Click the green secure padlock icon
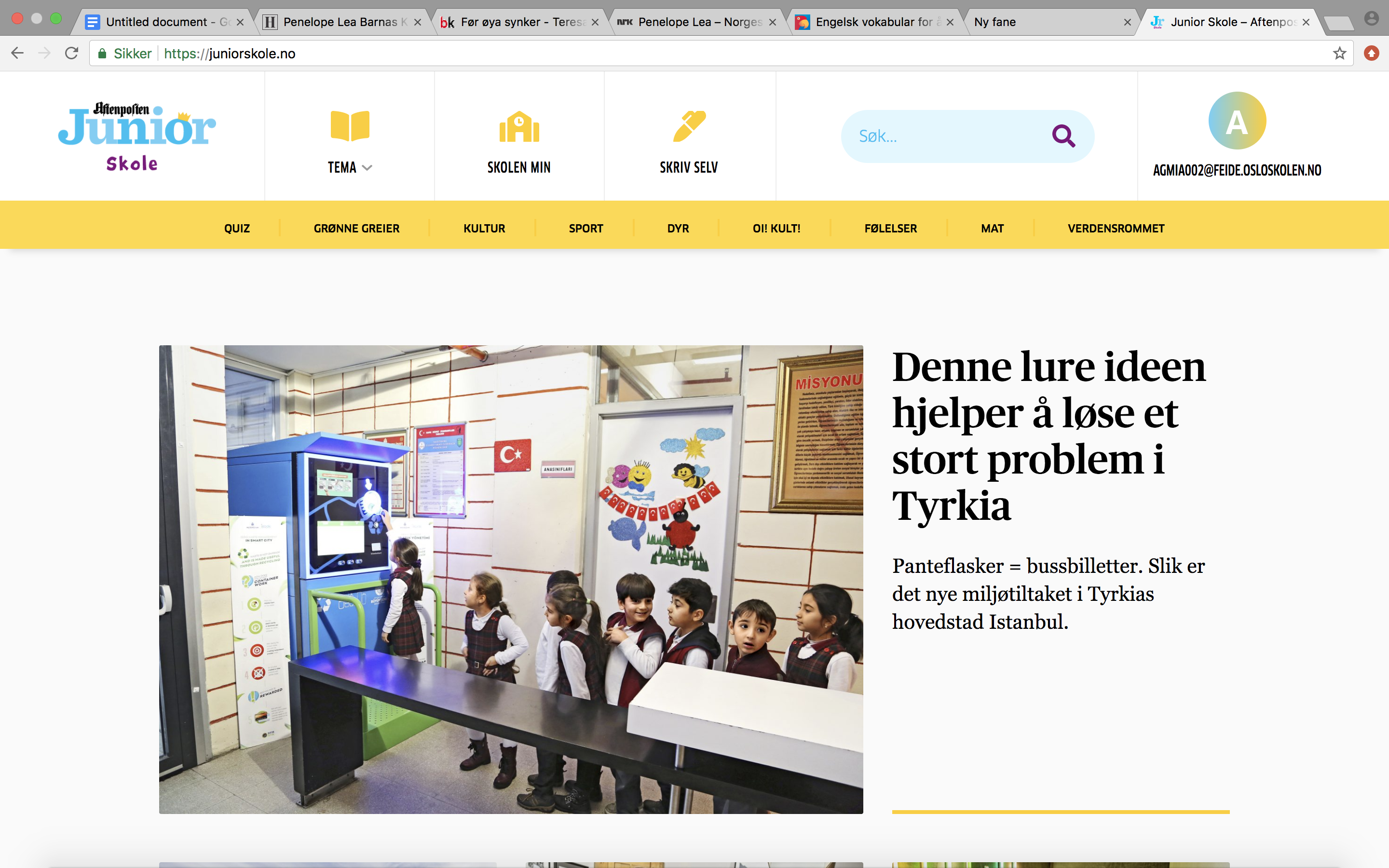The width and height of the screenshot is (1389, 868). [102, 54]
